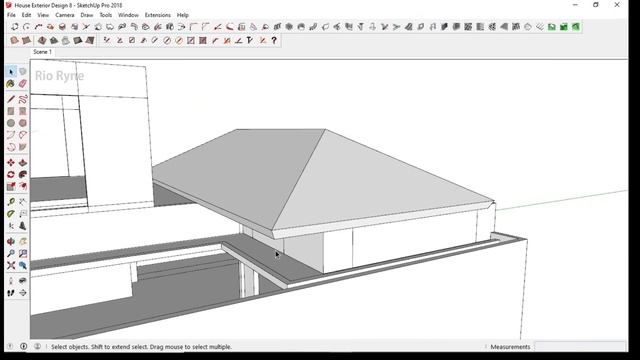Viewport: 640px width, 360px height.
Task: Select the Freehand drawing tool
Action: coord(23,99)
